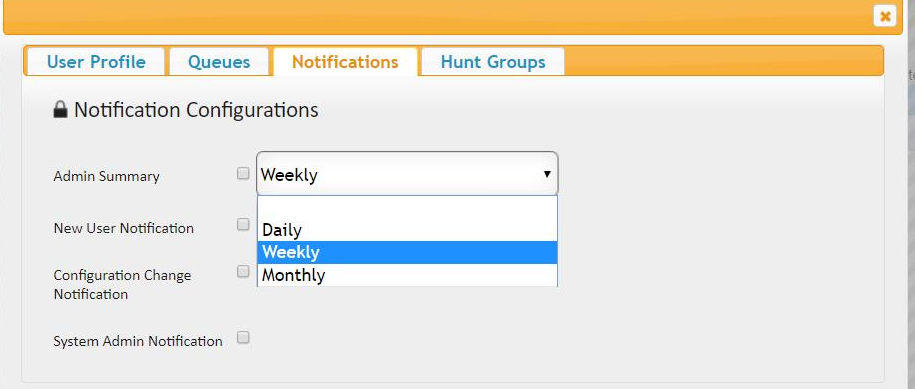Viewport: 915px width, 389px height.
Task: Pick the highlighted Weekly option
Action: pyautogui.click(x=407, y=253)
